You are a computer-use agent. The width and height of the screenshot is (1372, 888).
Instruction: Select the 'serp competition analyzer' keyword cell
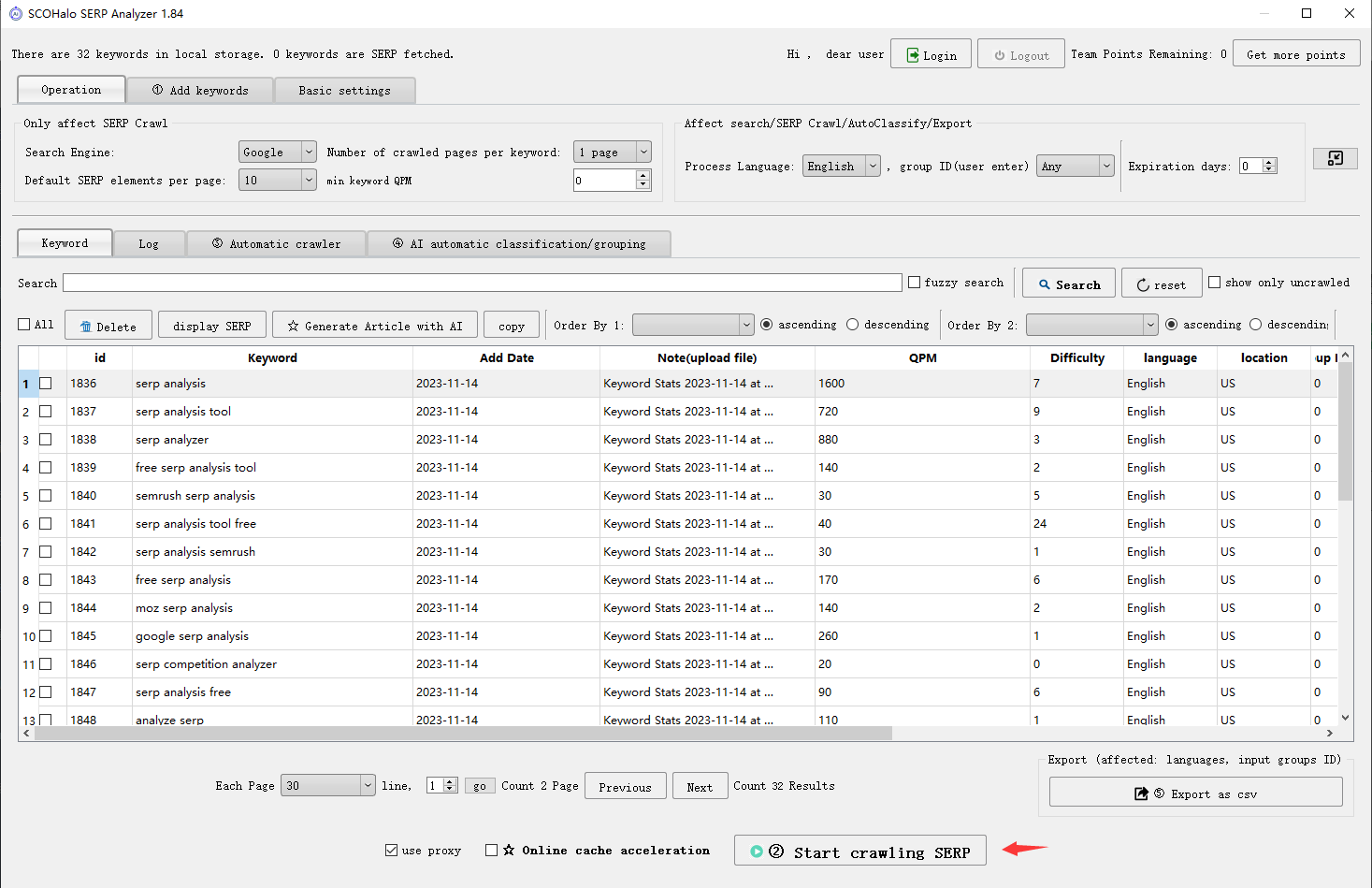click(x=272, y=663)
